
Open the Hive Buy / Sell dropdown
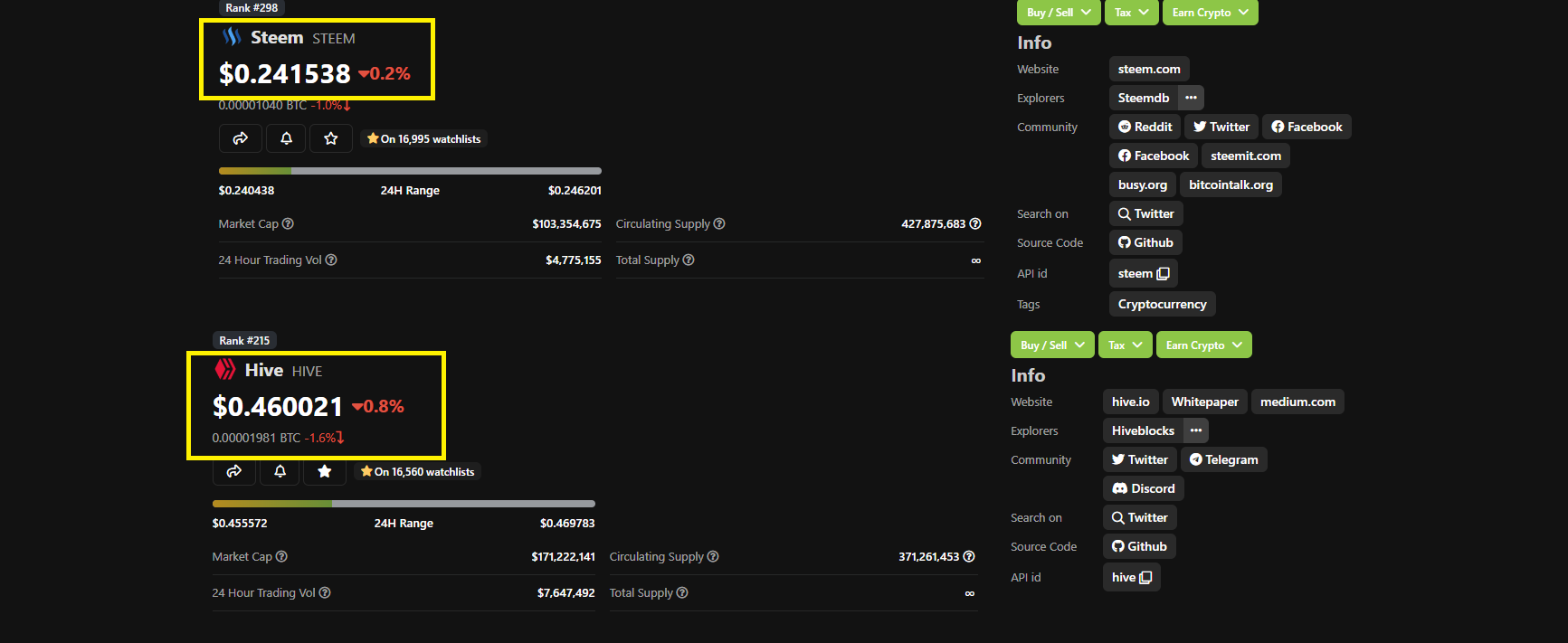1052,345
